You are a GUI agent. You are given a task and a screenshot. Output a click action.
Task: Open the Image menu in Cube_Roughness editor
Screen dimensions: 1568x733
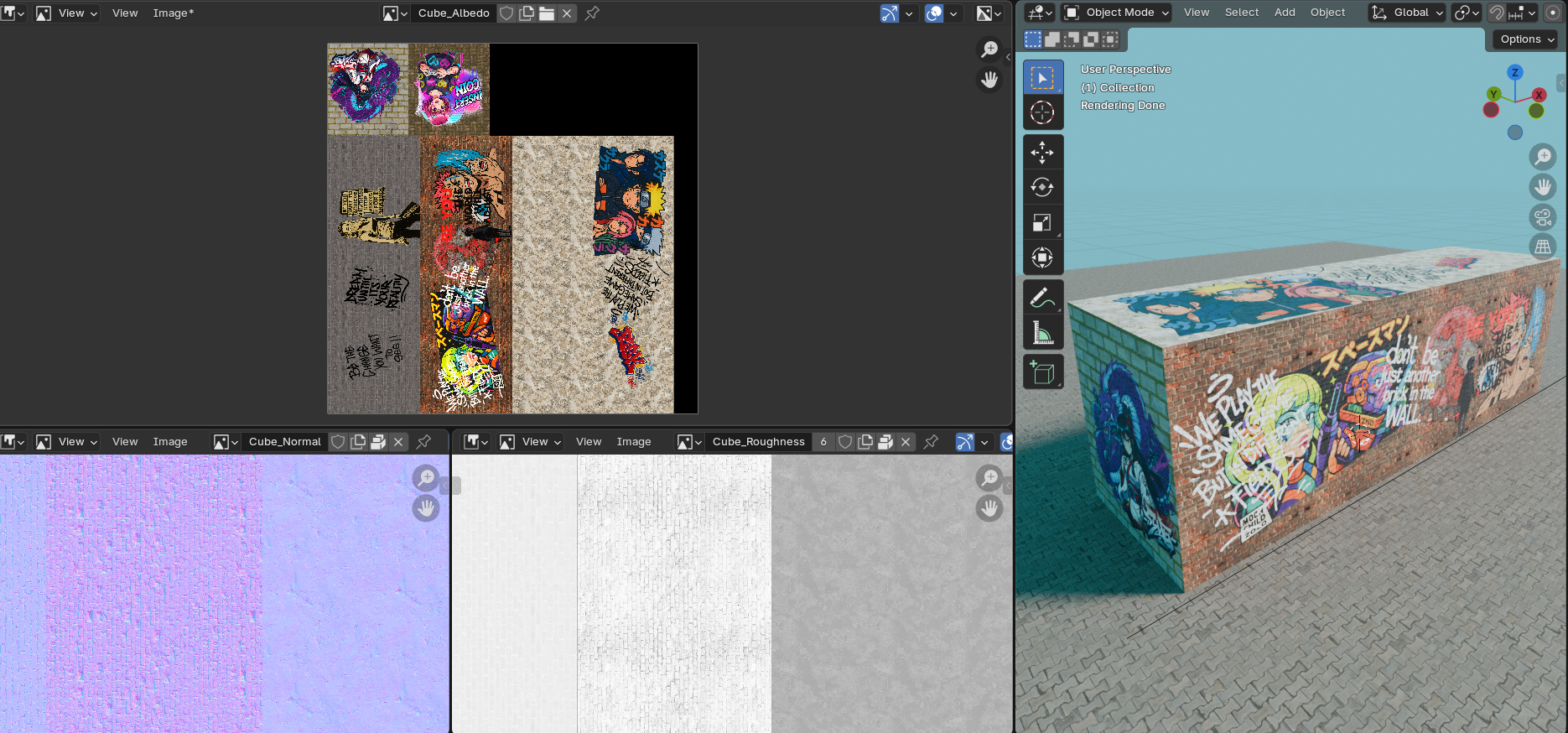click(x=634, y=442)
